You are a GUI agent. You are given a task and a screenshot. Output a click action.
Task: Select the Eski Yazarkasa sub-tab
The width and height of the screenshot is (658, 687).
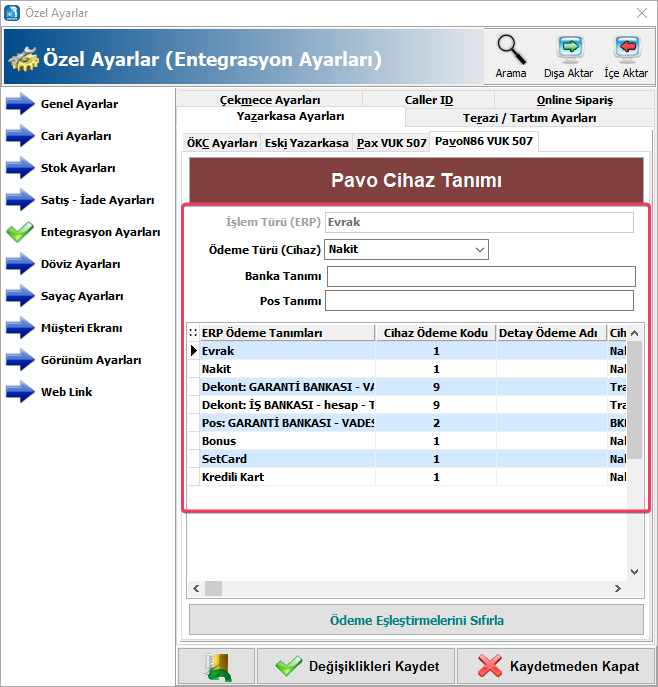point(307,143)
